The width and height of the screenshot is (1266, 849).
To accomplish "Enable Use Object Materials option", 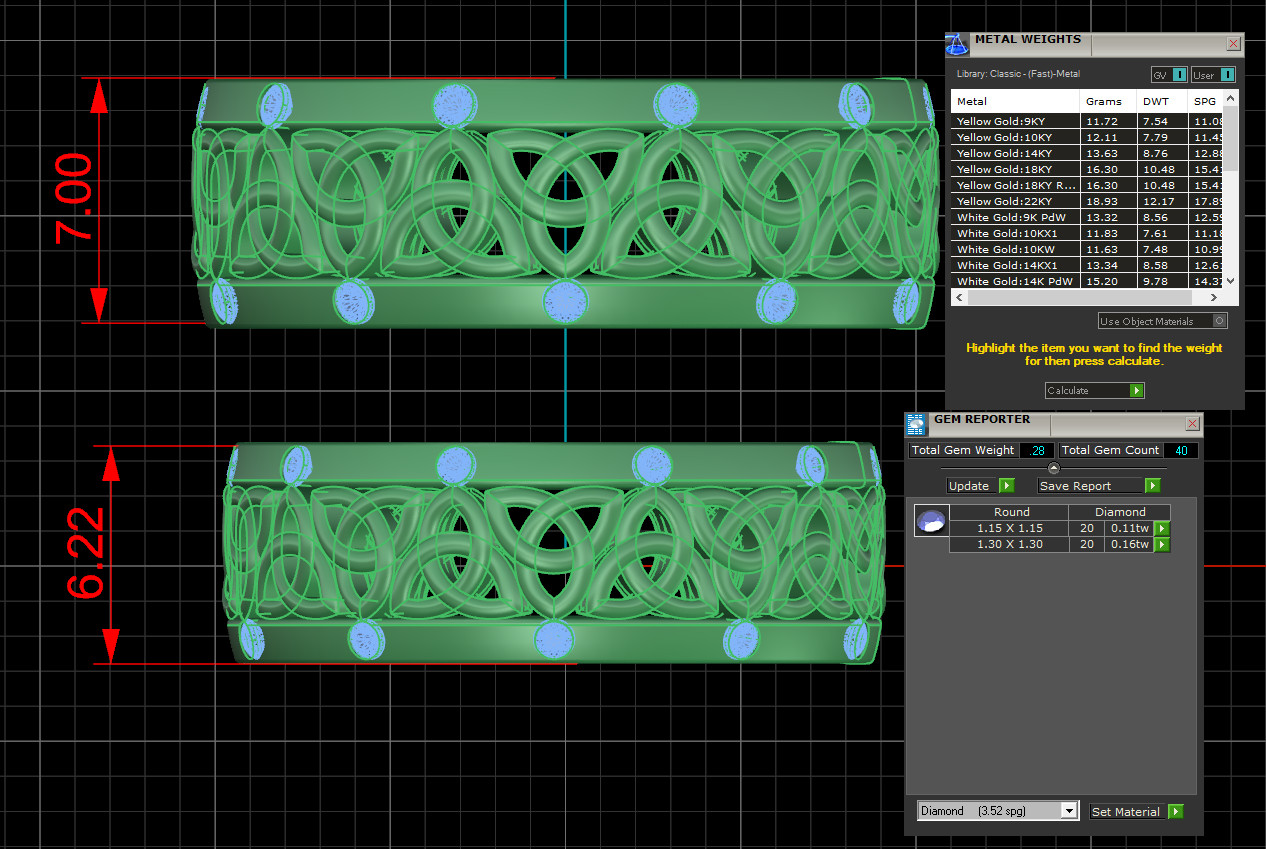I will pyautogui.click(x=1218, y=321).
